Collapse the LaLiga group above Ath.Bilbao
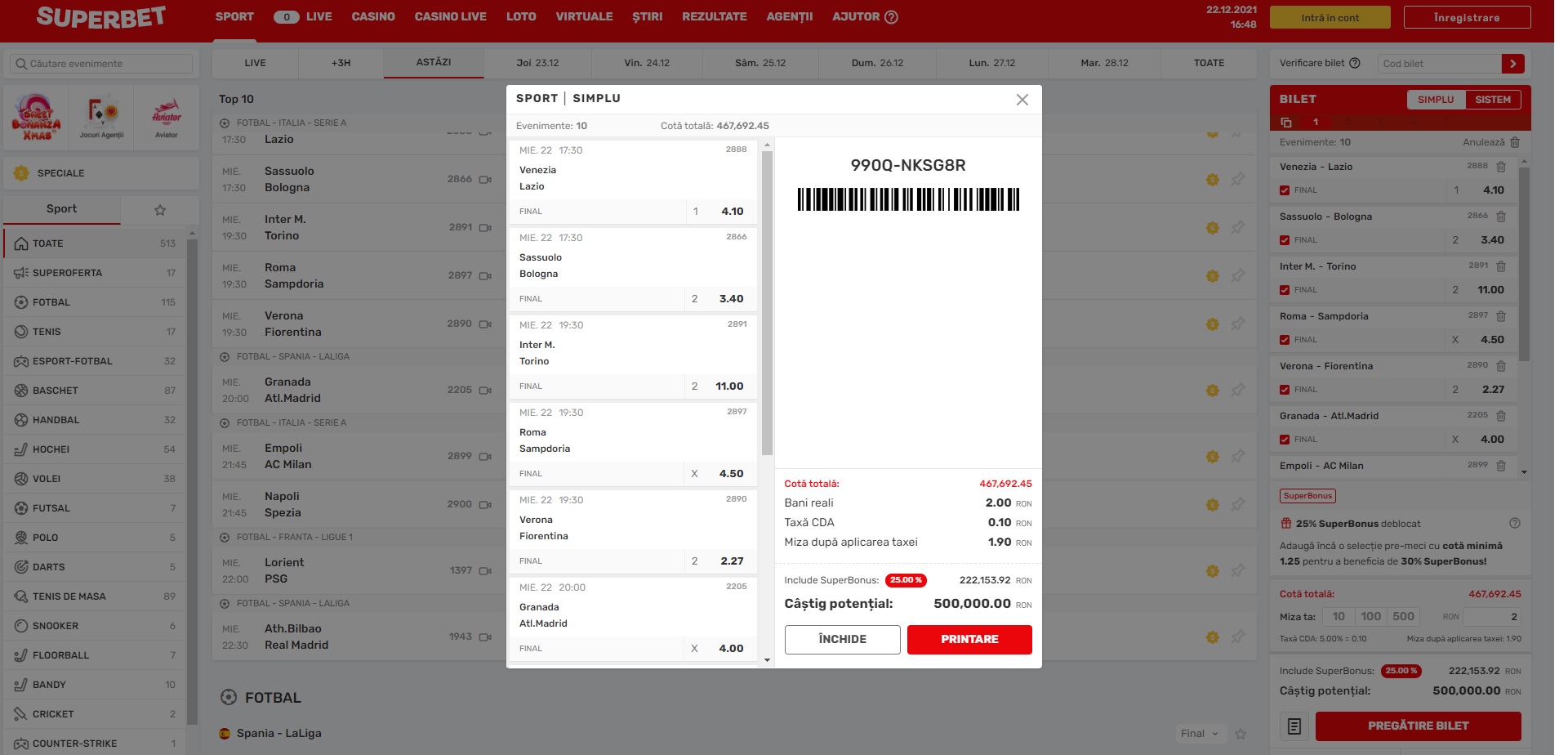The width and height of the screenshot is (1568, 755). 225,604
